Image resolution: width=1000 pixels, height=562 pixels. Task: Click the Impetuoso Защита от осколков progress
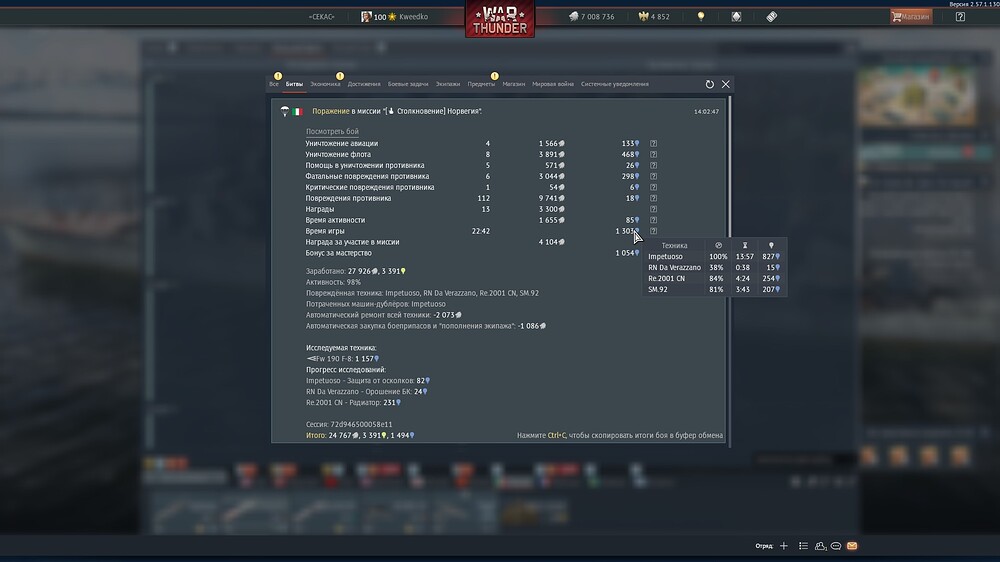tap(368, 381)
